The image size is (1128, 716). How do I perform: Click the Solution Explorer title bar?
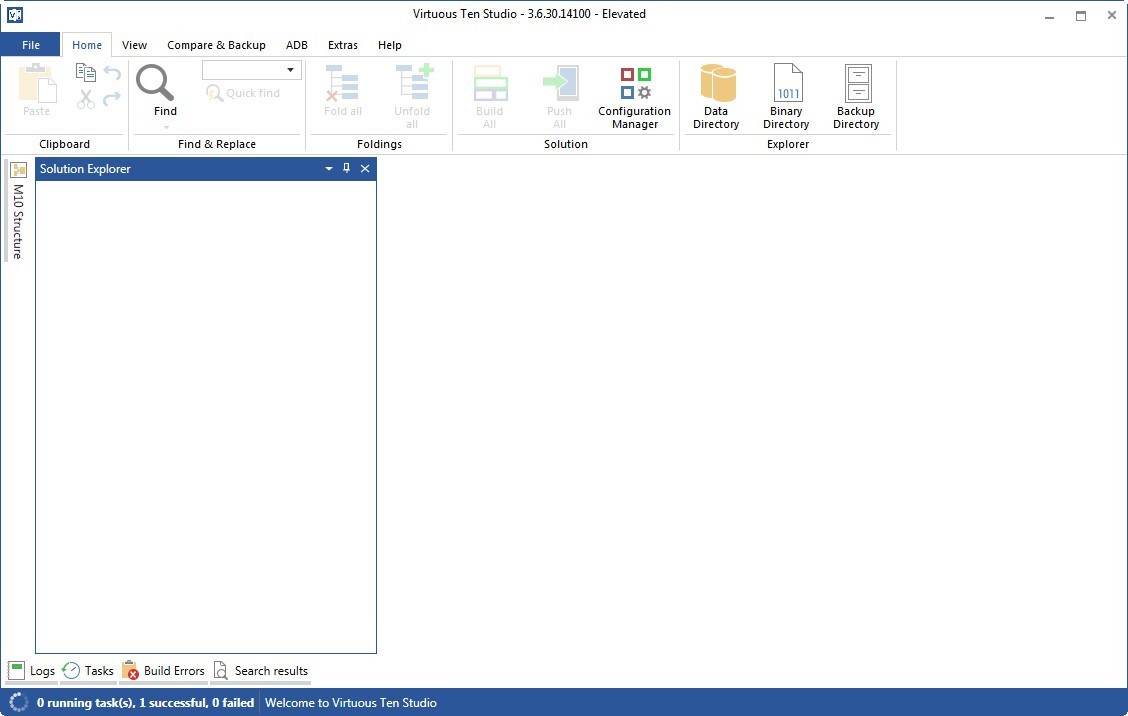(206, 168)
